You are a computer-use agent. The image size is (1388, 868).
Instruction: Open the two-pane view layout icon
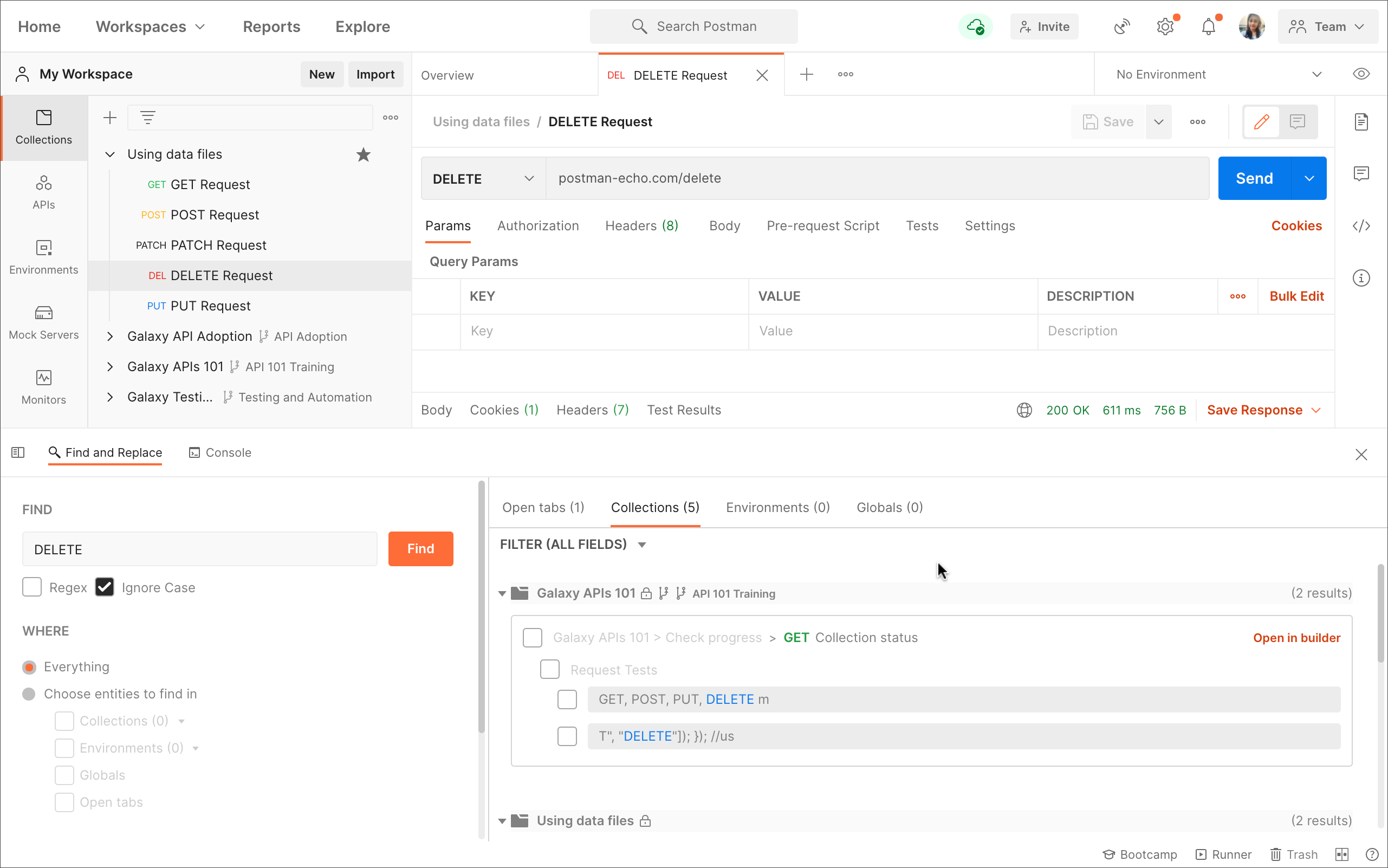tap(1341, 854)
